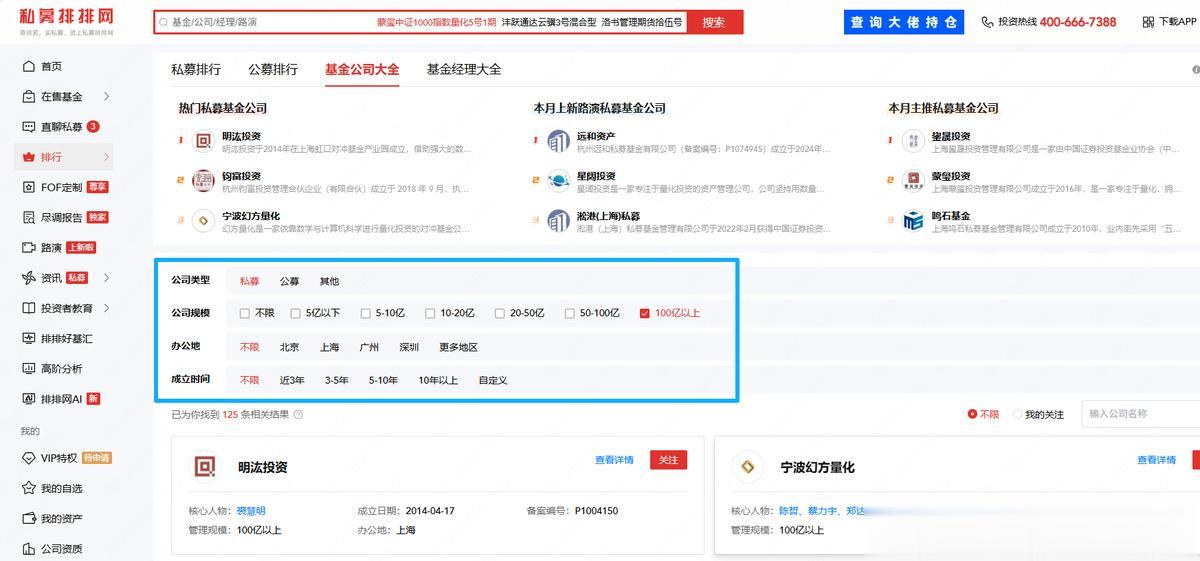Click the 星阔投资 logo

(558, 181)
